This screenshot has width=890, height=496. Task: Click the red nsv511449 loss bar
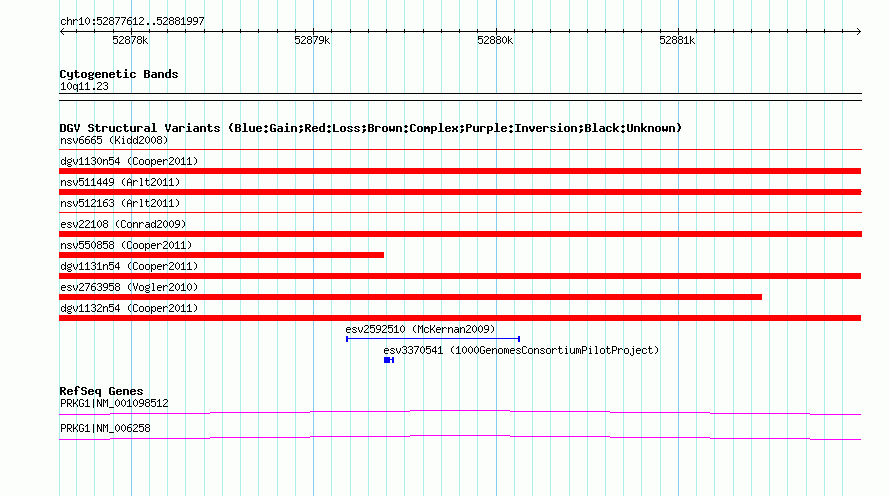(x=460, y=192)
